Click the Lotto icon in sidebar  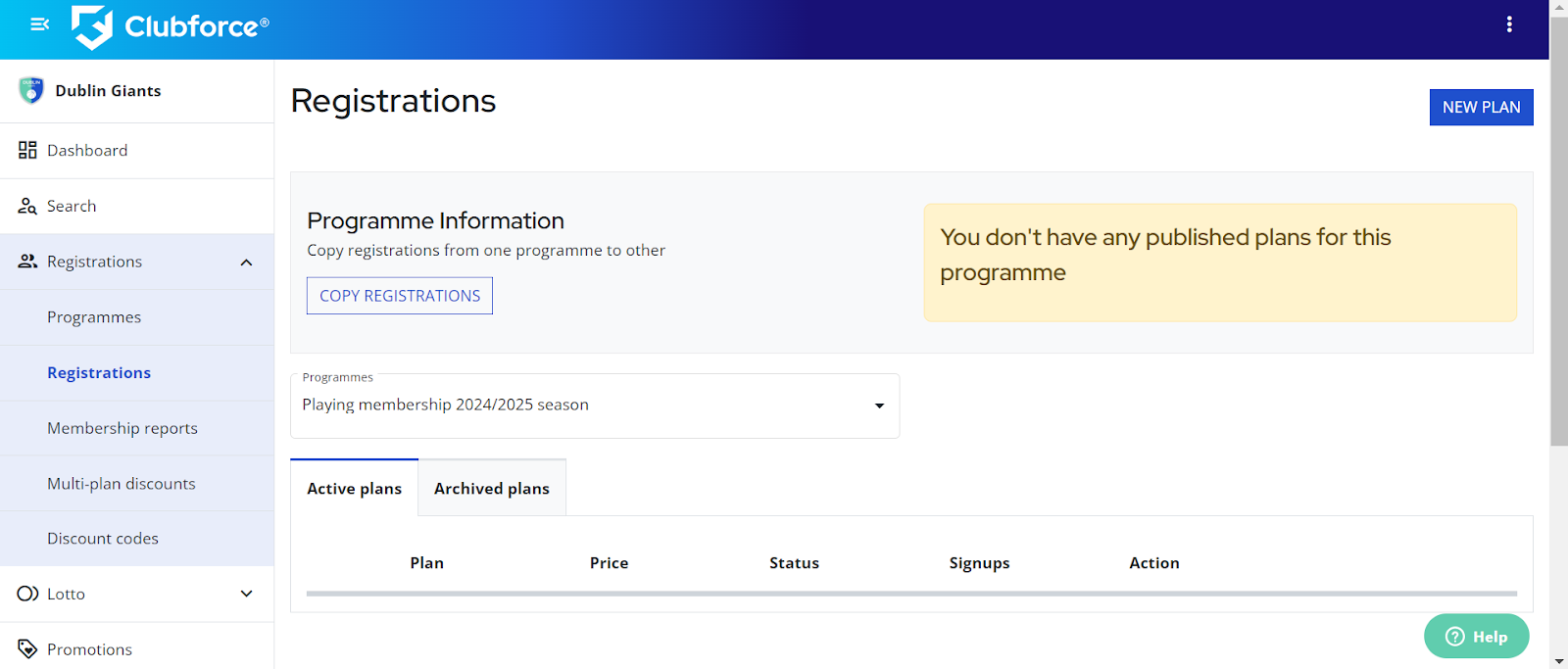27,594
